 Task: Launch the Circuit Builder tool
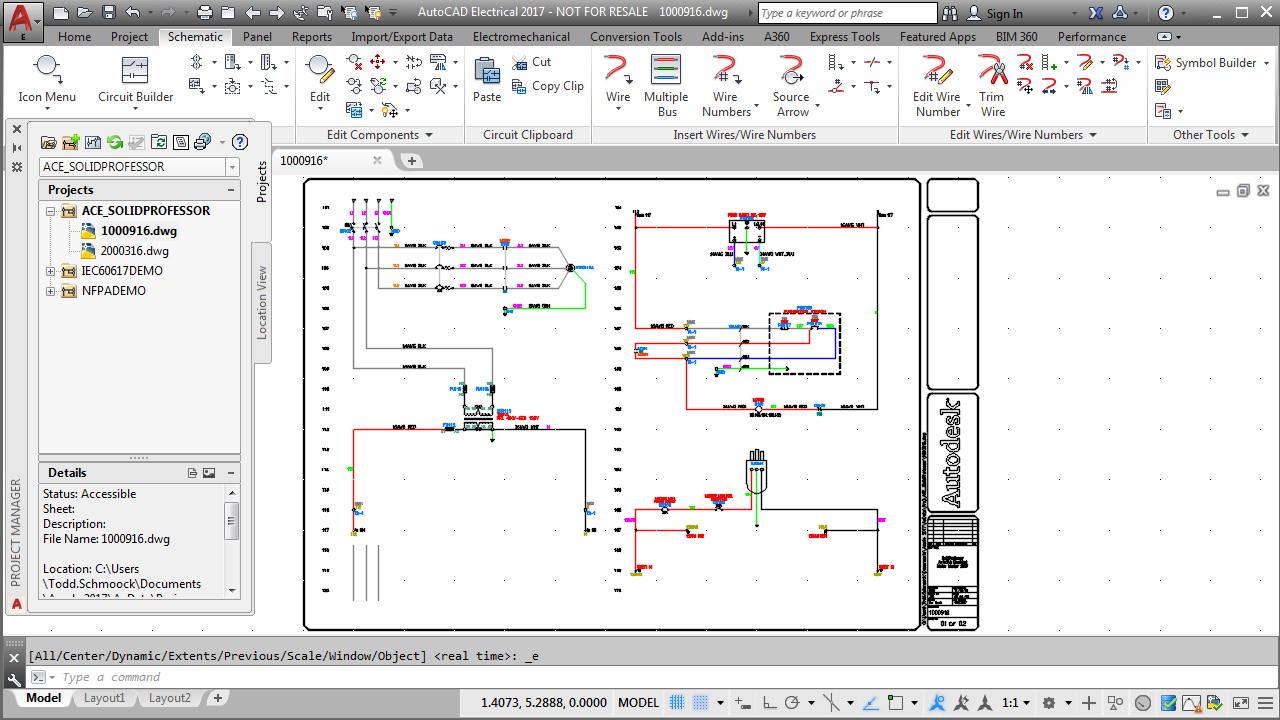pos(135,79)
